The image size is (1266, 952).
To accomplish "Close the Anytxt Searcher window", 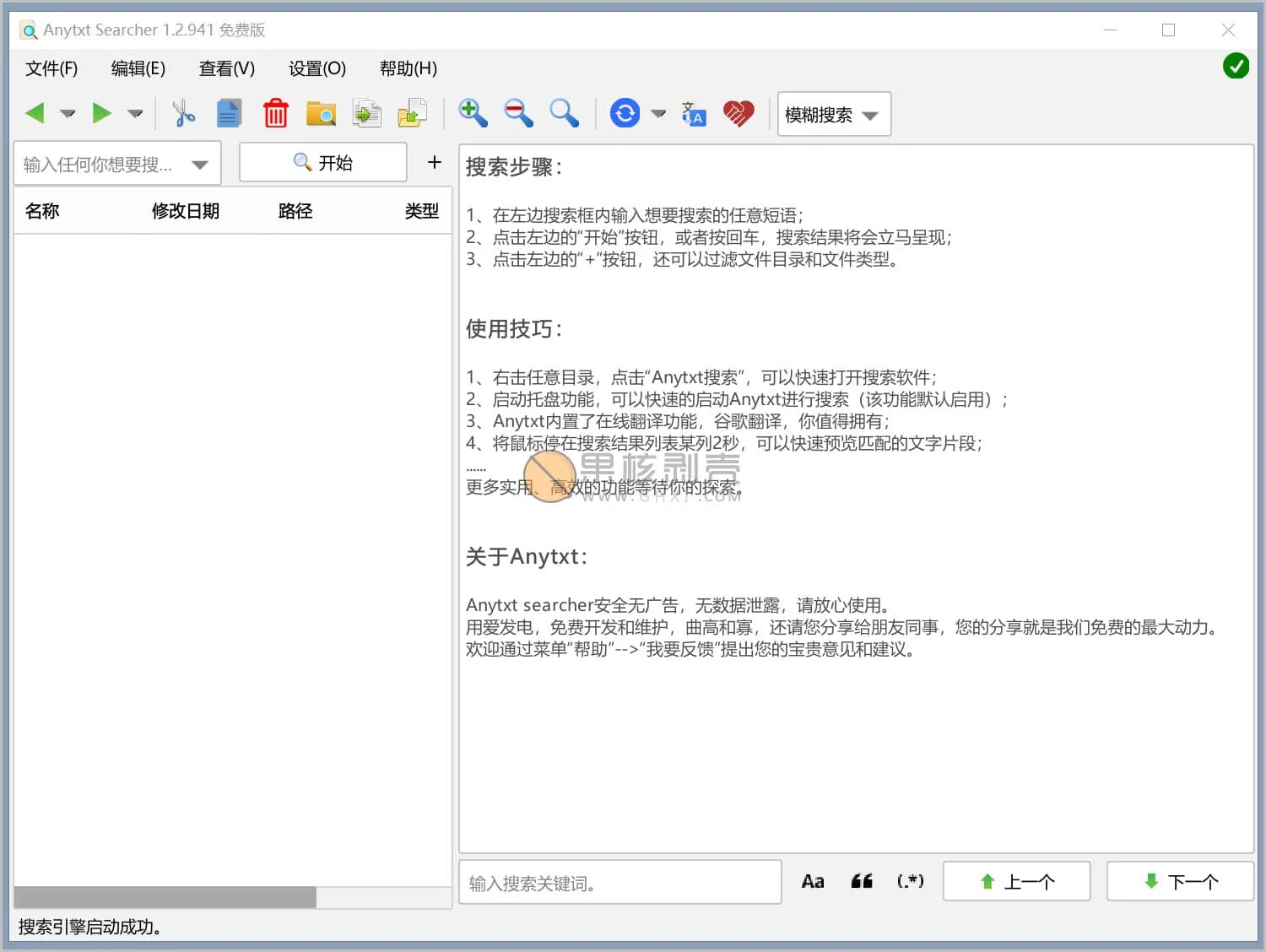I will pos(1229,30).
